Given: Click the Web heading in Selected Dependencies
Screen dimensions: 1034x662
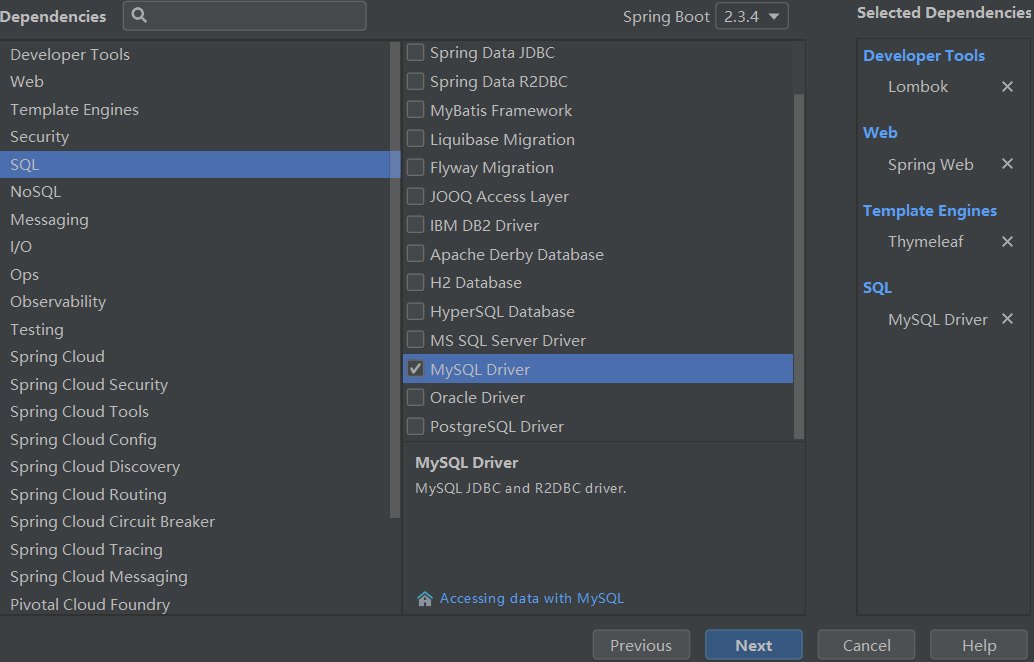Looking at the screenshot, I should pos(880,133).
